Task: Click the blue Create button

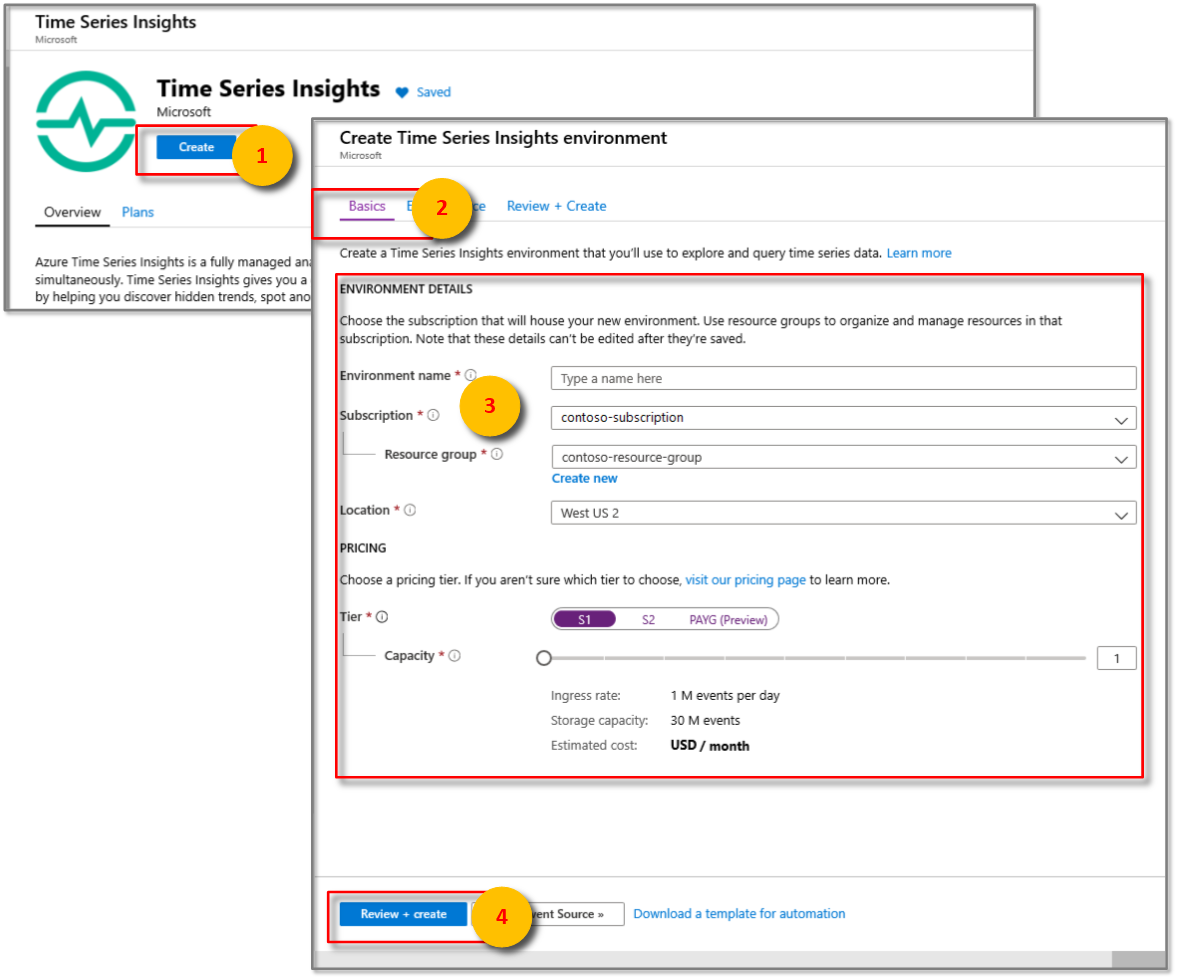Action: (197, 147)
